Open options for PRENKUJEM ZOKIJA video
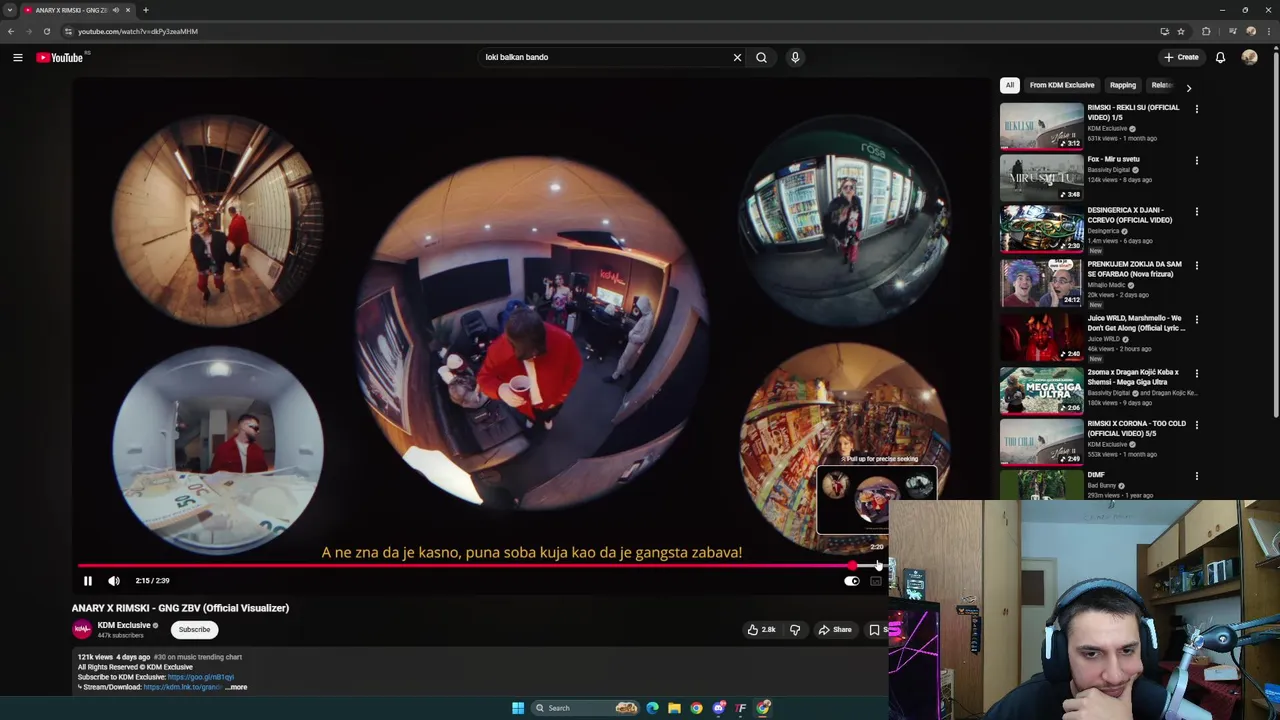 pos(1197,266)
